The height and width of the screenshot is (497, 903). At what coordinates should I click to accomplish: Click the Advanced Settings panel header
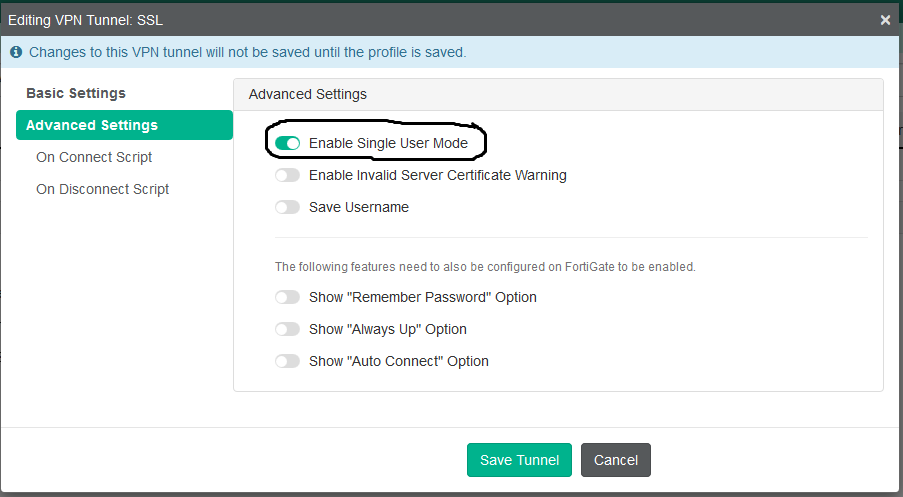point(308,94)
